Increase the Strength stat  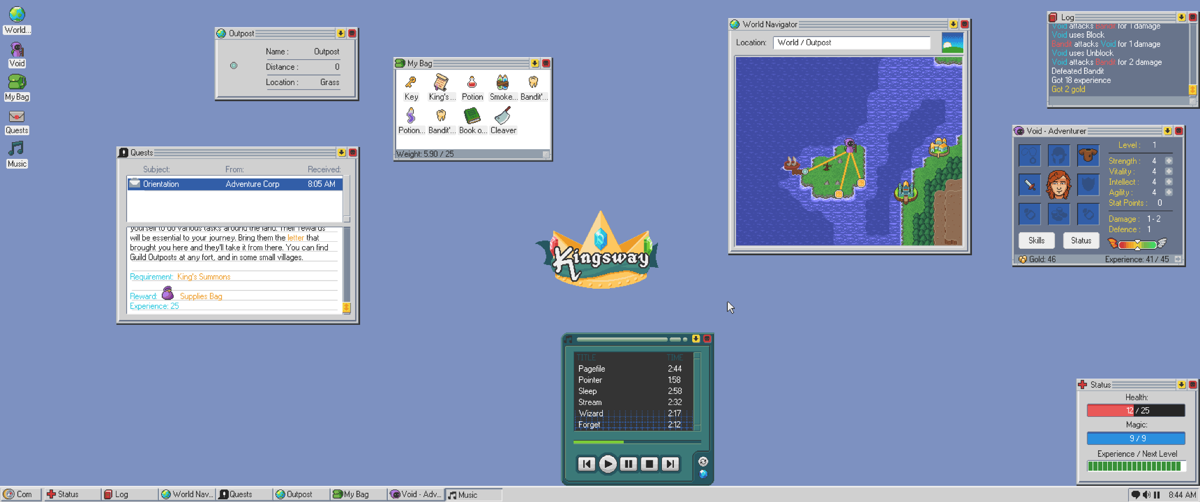coord(1168,160)
